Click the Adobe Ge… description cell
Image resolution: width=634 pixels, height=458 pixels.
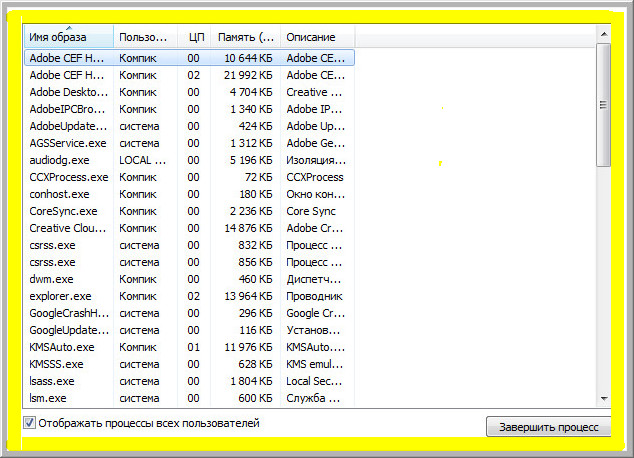coord(315,143)
